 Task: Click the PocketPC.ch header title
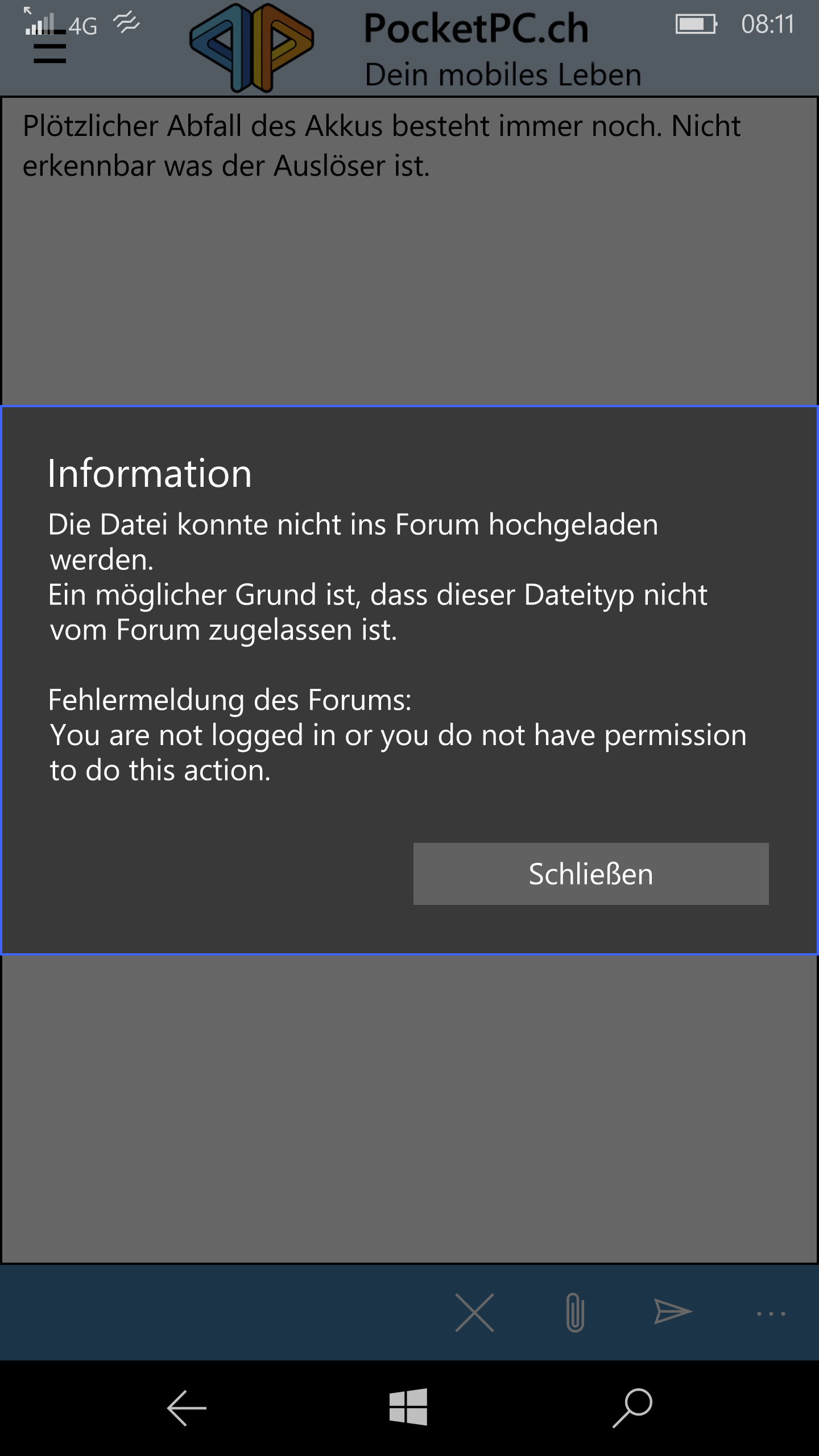pos(476,28)
